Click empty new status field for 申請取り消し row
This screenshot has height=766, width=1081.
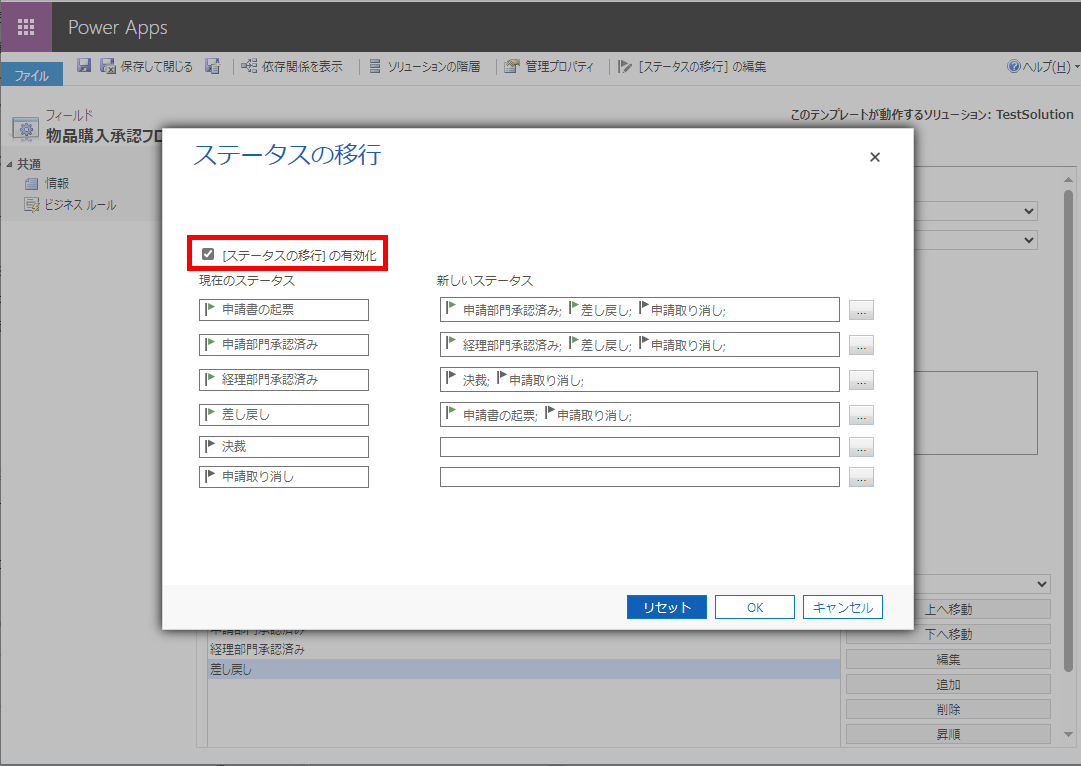[x=640, y=476]
